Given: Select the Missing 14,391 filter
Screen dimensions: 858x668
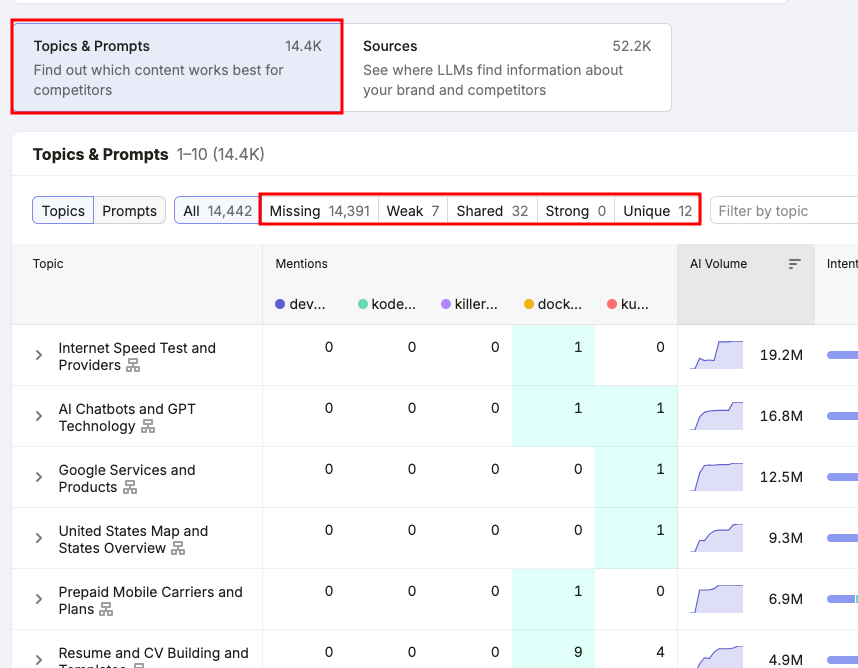Looking at the screenshot, I should [320, 211].
